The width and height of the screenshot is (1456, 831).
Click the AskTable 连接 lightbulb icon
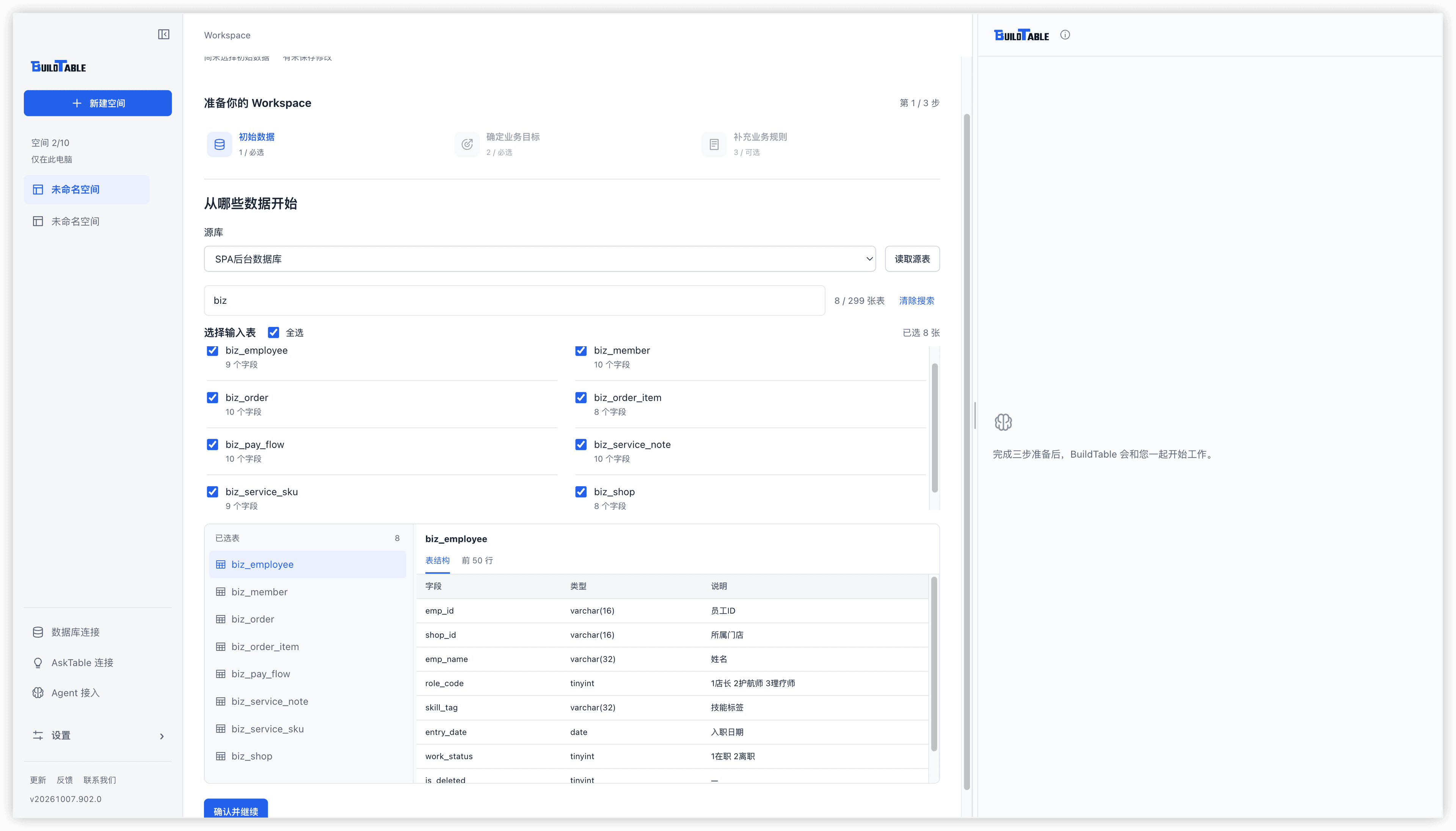tap(38, 663)
